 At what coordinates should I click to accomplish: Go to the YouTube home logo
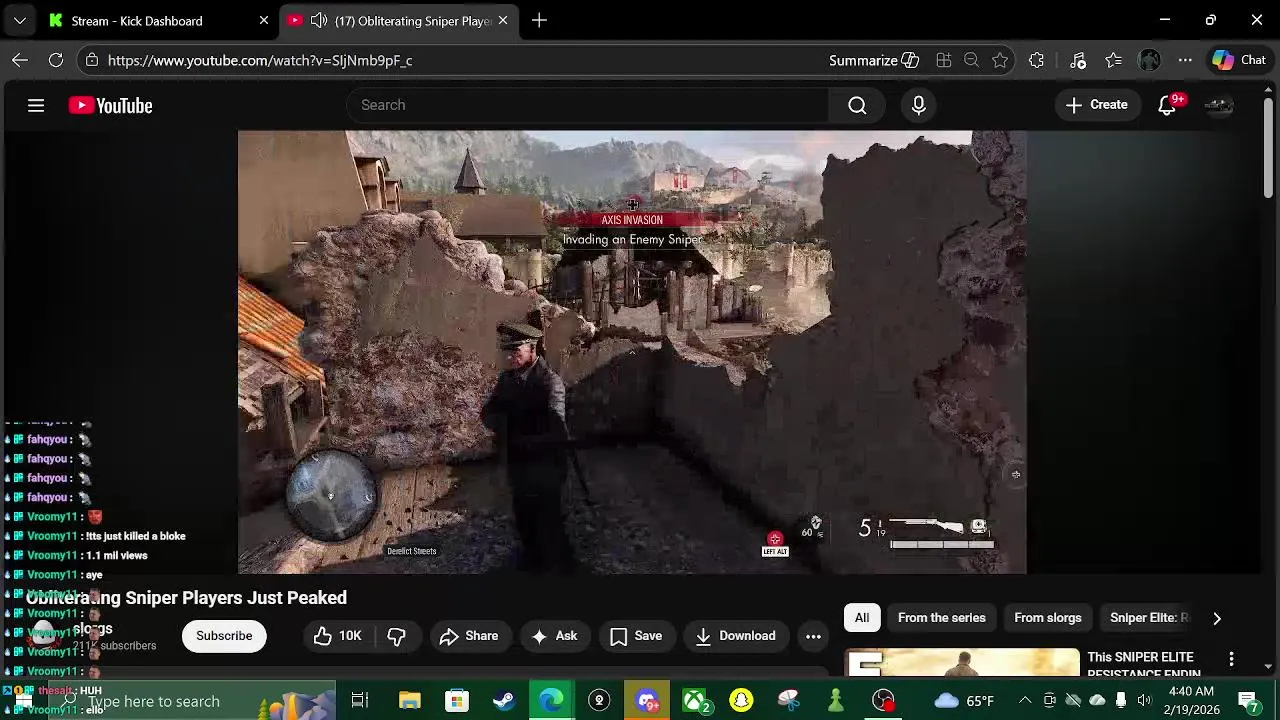(110, 105)
